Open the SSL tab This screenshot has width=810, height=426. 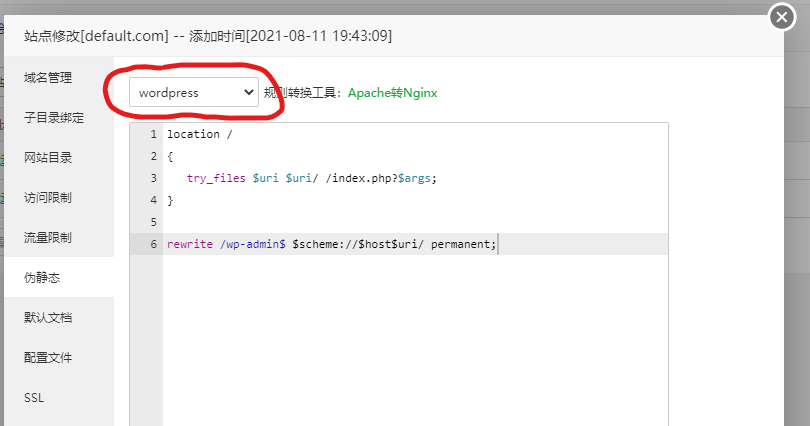click(59, 398)
